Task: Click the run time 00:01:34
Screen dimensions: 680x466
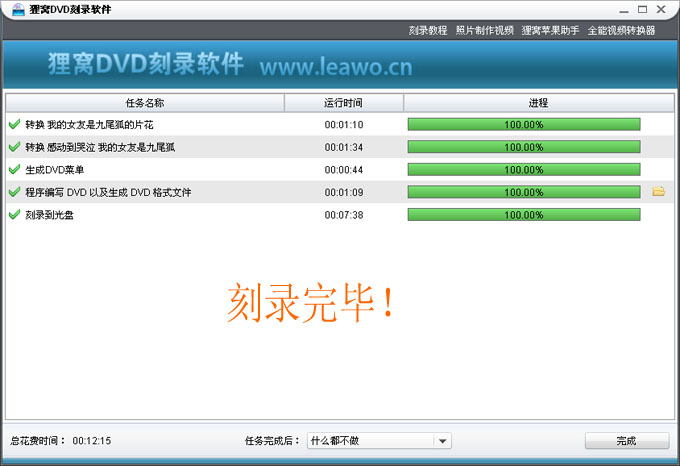Action: tap(344, 147)
